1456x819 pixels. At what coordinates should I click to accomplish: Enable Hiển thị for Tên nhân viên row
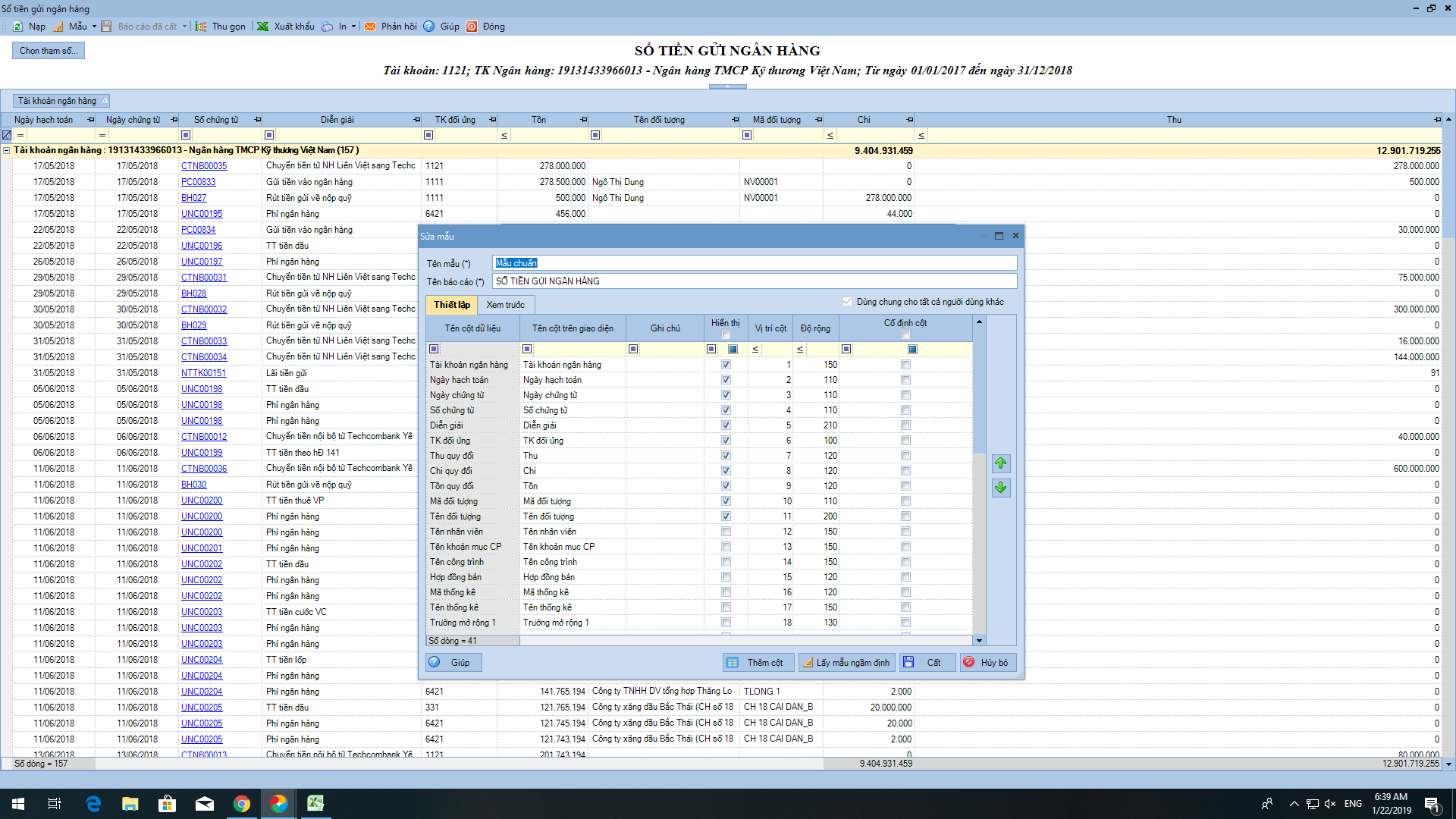pyautogui.click(x=726, y=532)
